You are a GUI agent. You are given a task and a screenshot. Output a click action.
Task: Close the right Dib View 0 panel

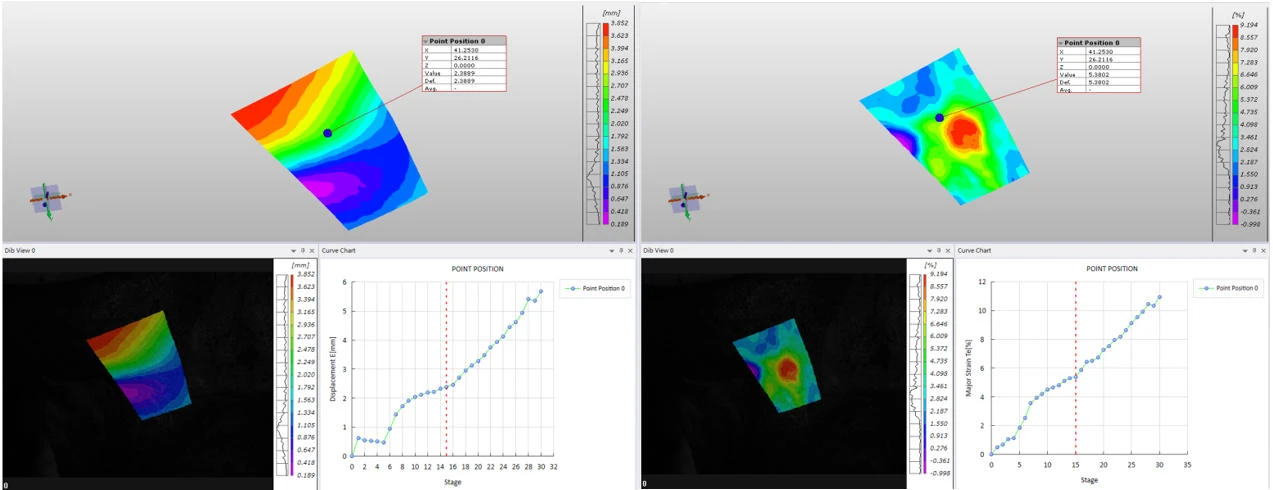pos(948,250)
